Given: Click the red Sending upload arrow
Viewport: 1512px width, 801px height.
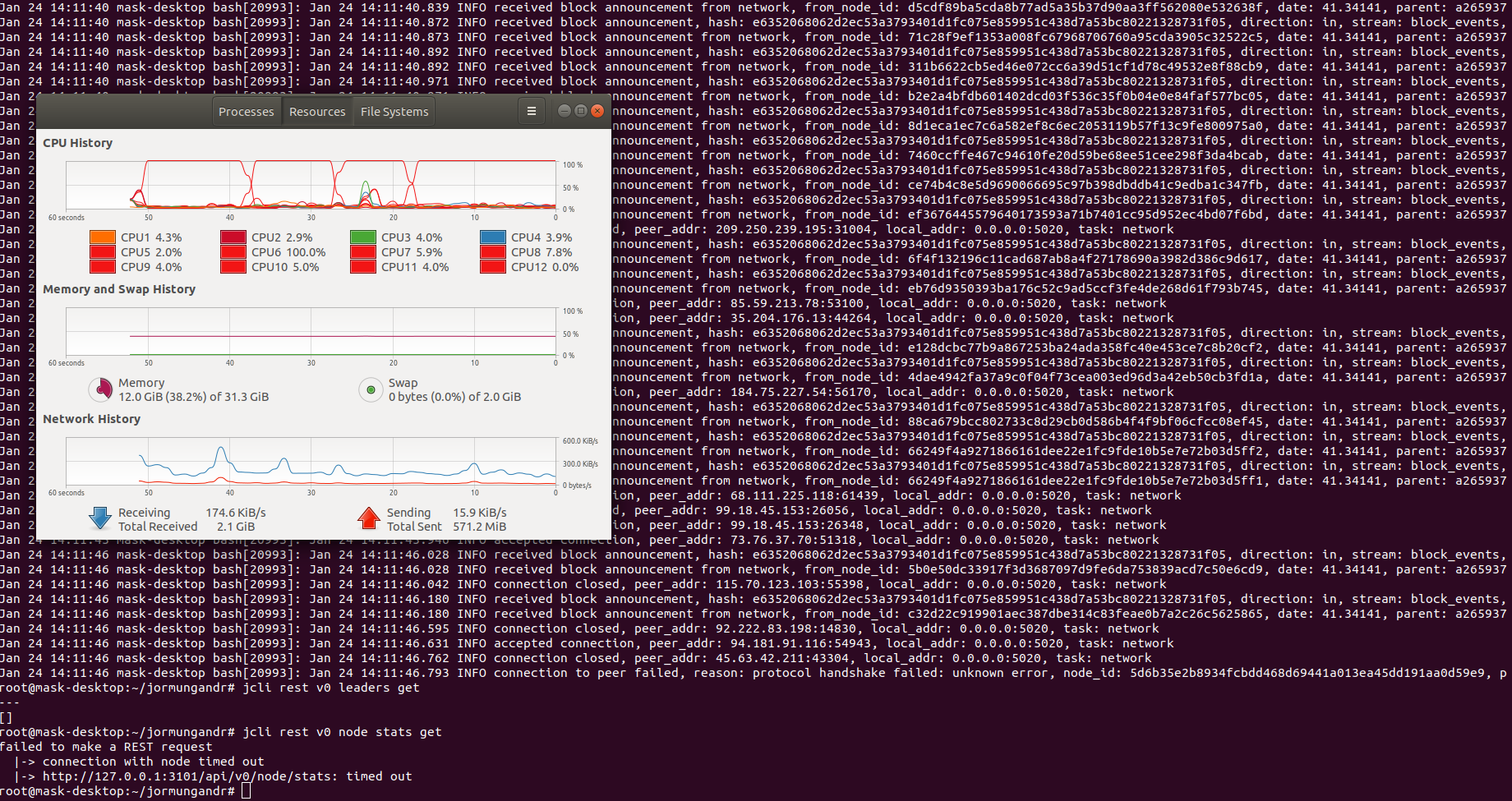Looking at the screenshot, I should 369,518.
